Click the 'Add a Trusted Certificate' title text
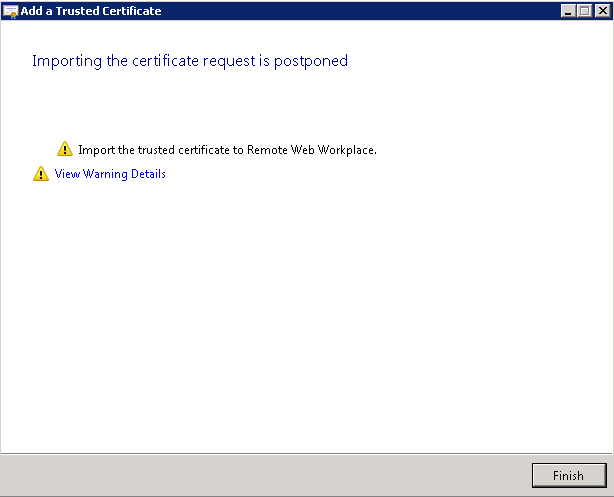614x497 pixels. click(91, 10)
